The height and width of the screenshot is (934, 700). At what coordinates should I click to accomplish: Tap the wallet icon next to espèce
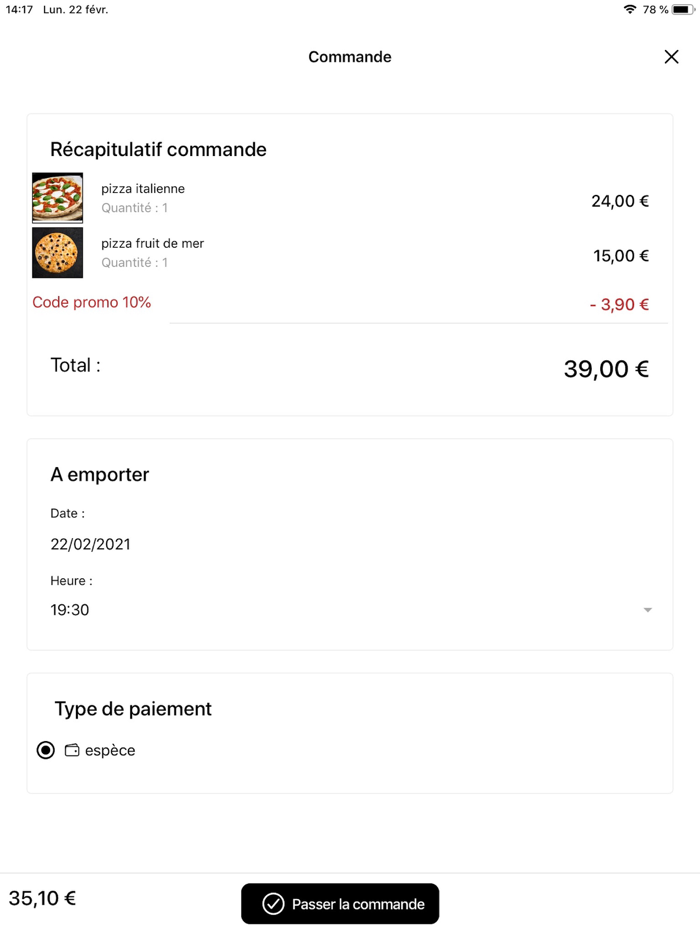pos(72,750)
